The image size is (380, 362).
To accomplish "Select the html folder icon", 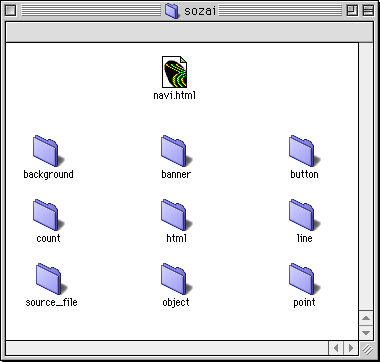I will point(176,215).
